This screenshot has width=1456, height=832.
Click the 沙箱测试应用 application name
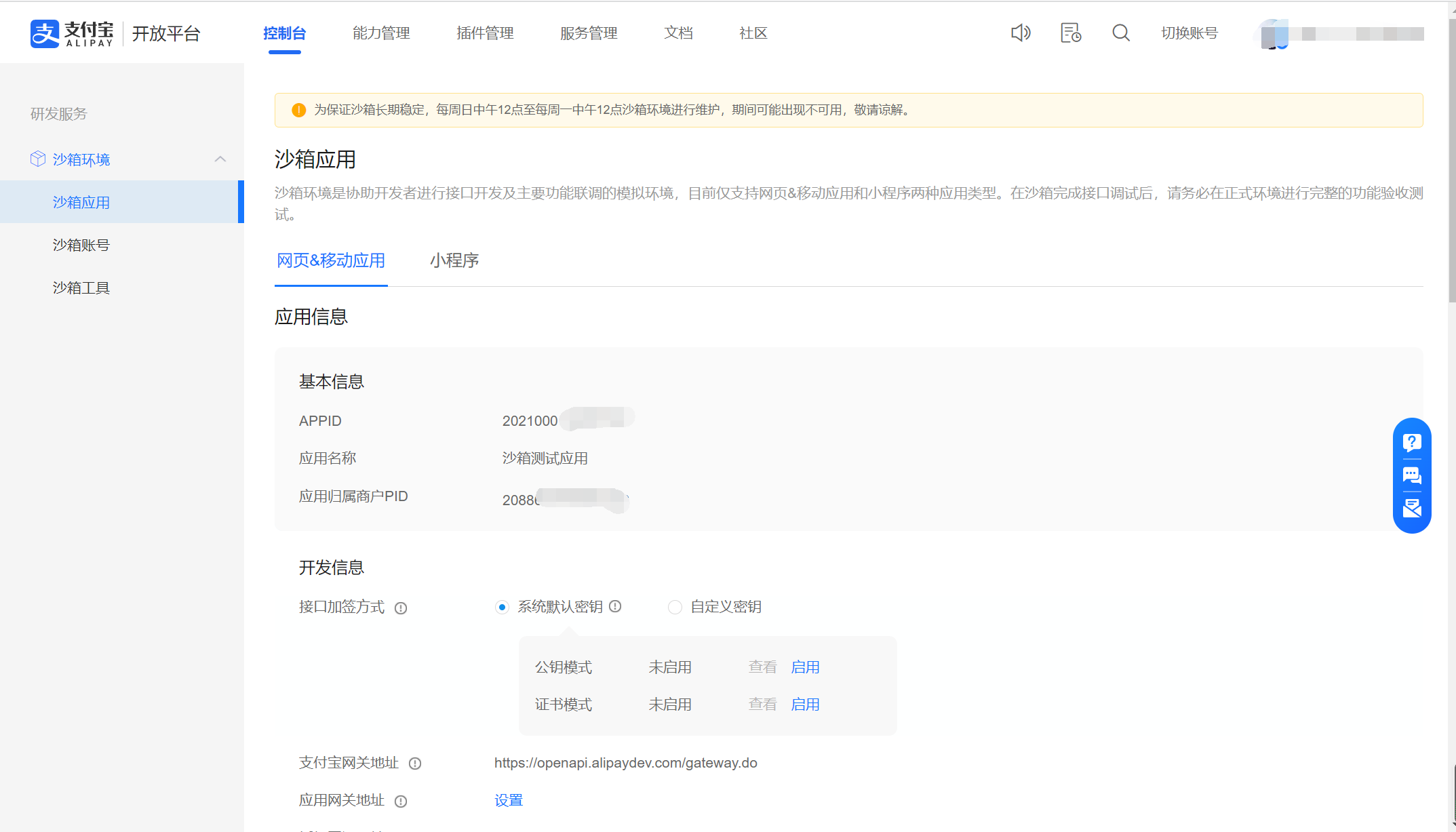[545, 458]
